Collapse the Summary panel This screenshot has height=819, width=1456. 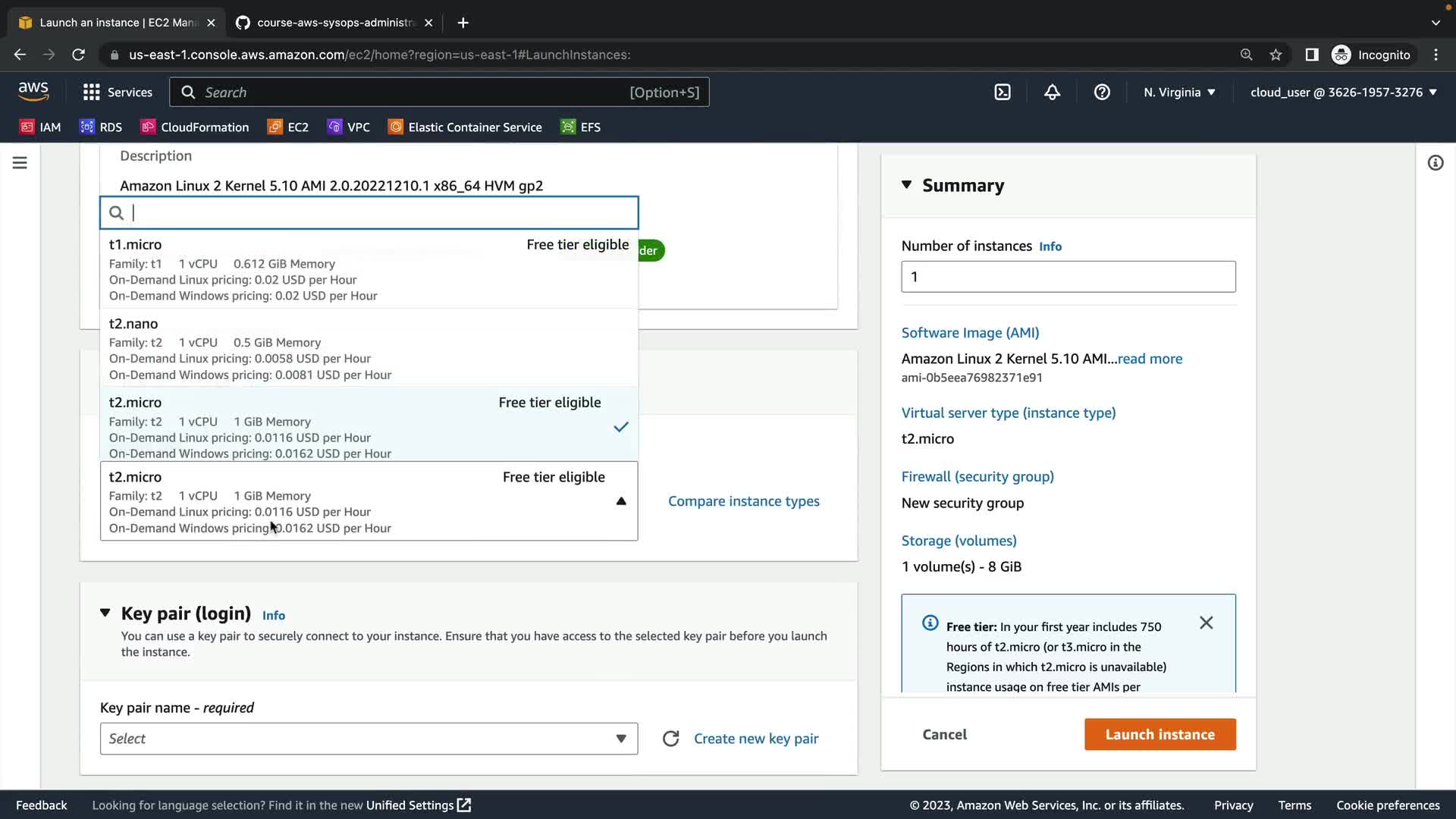pos(906,185)
